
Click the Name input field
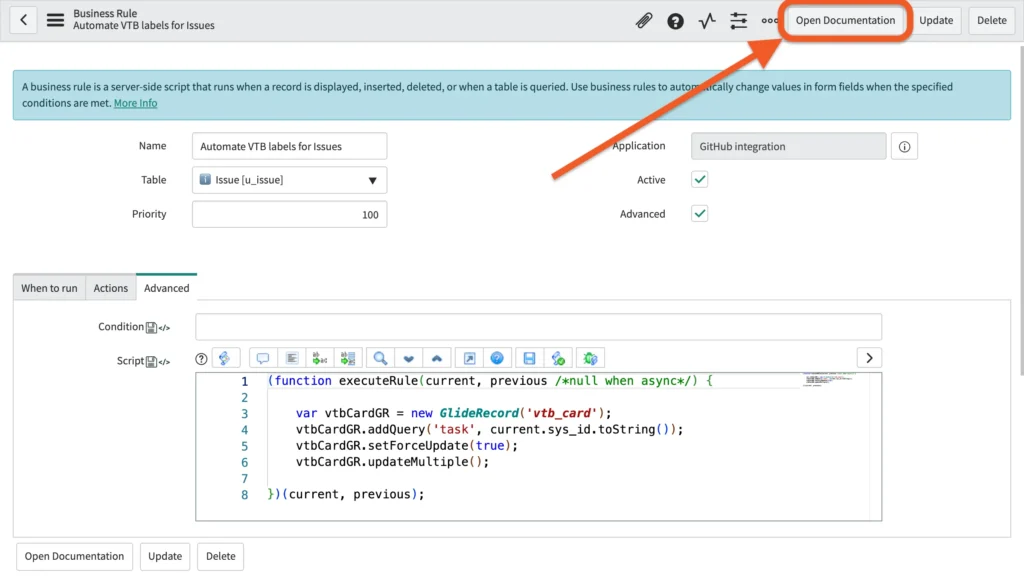289,146
